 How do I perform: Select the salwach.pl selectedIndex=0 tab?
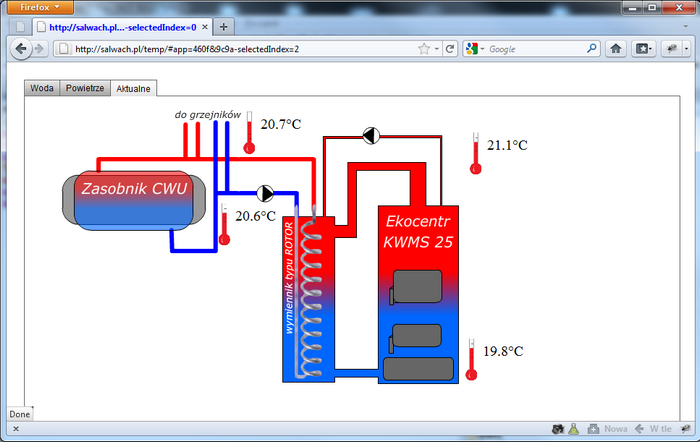(123, 27)
